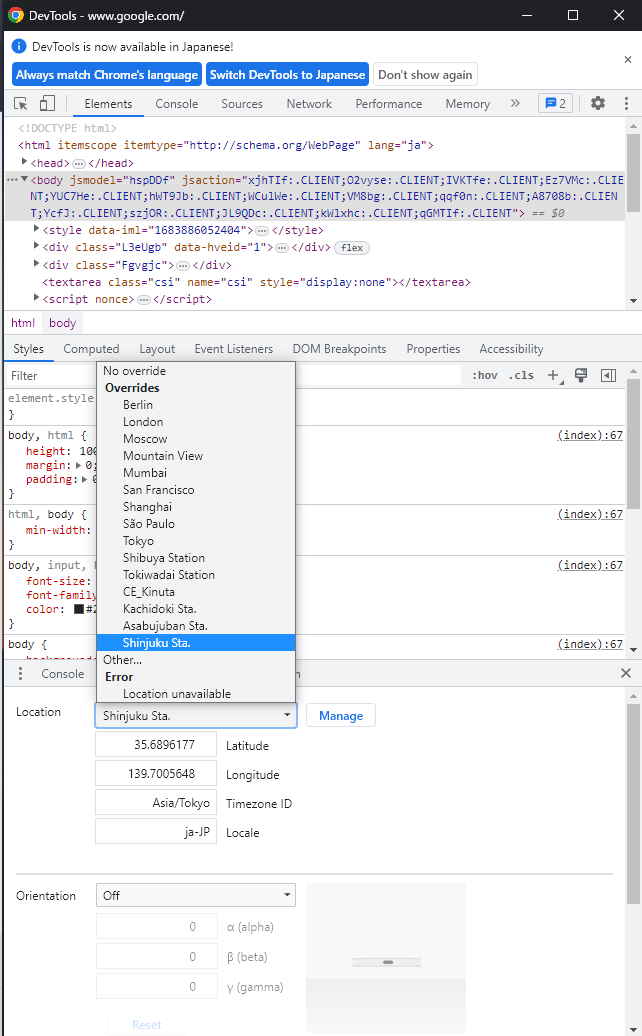Viewport: 642px width, 1036px height.
Task: Click the Manage locations button
Action: pyautogui.click(x=341, y=716)
